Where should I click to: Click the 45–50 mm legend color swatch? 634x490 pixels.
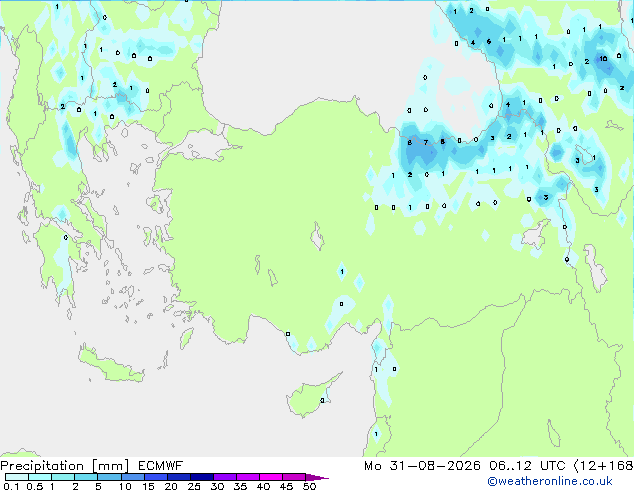(x=294, y=477)
